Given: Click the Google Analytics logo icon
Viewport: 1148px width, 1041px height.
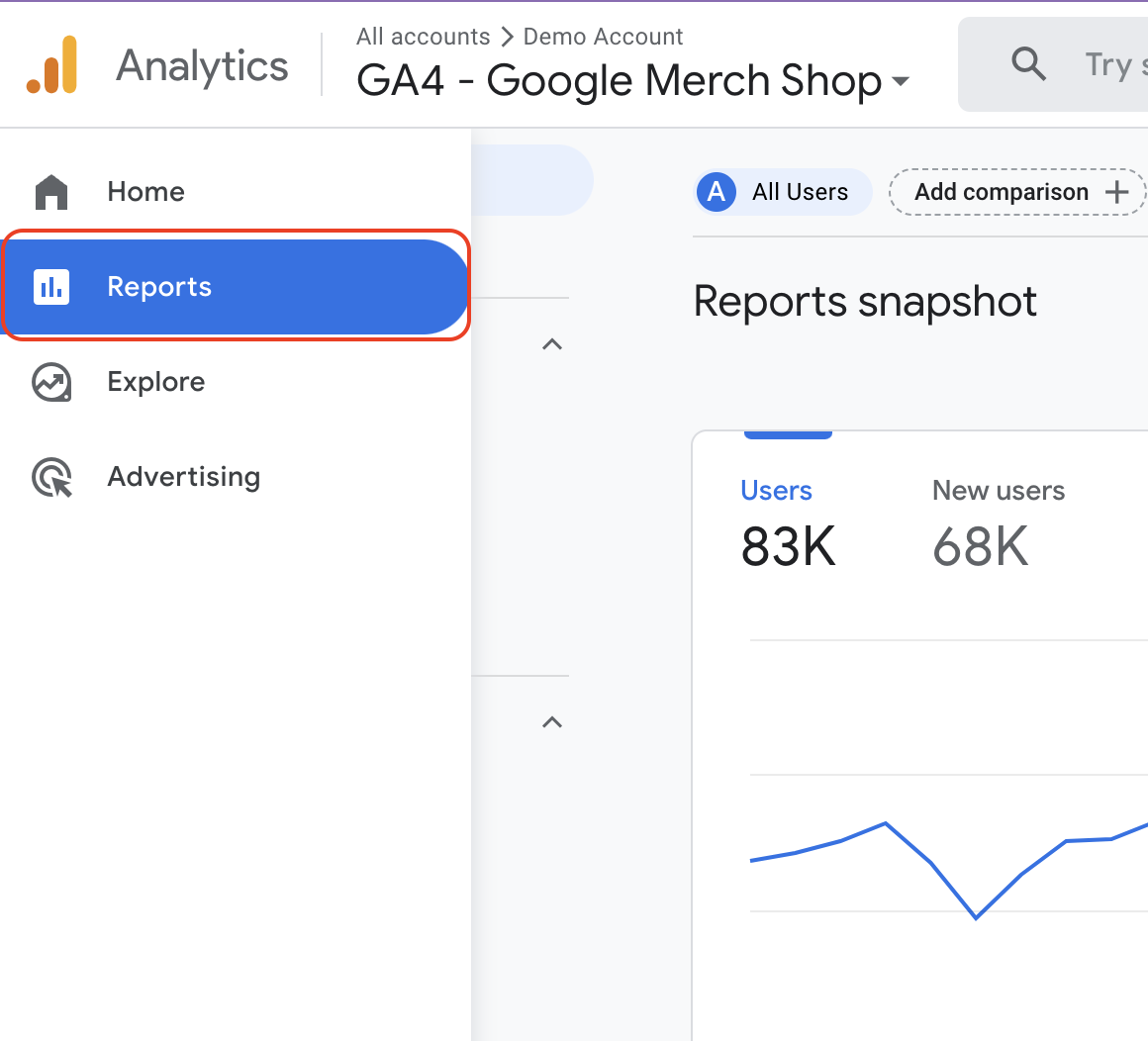Looking at the screenshot, I should click(51, 65).
